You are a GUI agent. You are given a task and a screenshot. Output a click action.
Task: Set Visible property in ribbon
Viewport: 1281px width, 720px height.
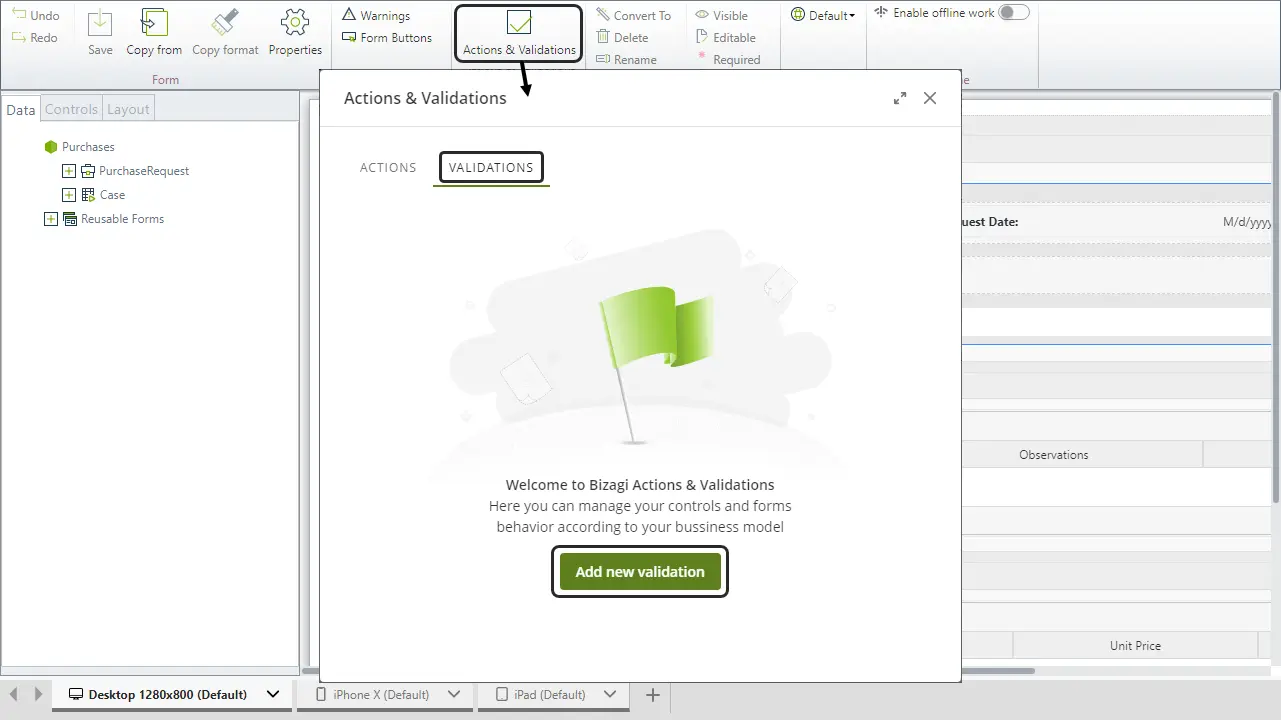click(722, 15)
